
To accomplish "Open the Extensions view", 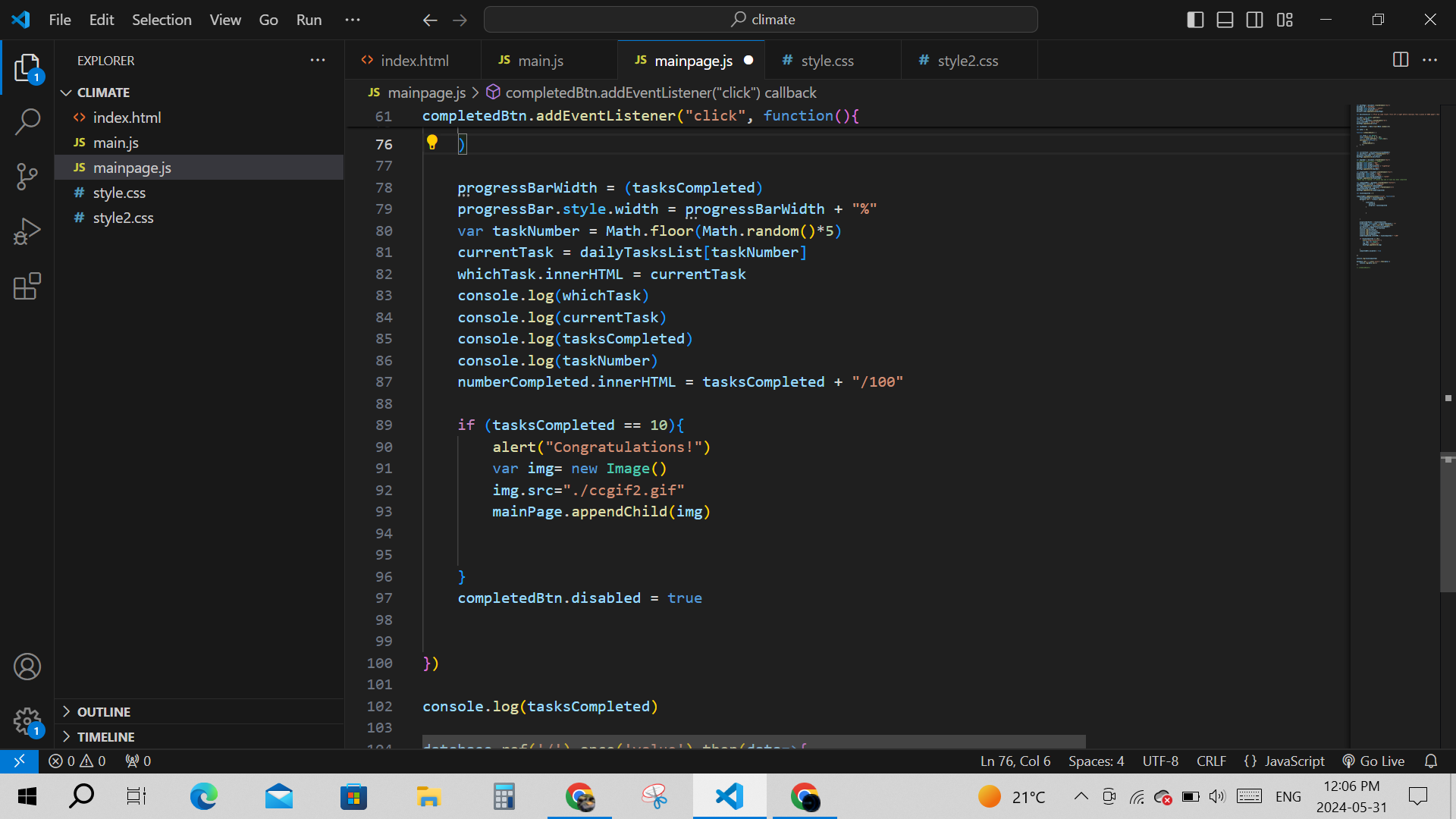I will (27, 286).
